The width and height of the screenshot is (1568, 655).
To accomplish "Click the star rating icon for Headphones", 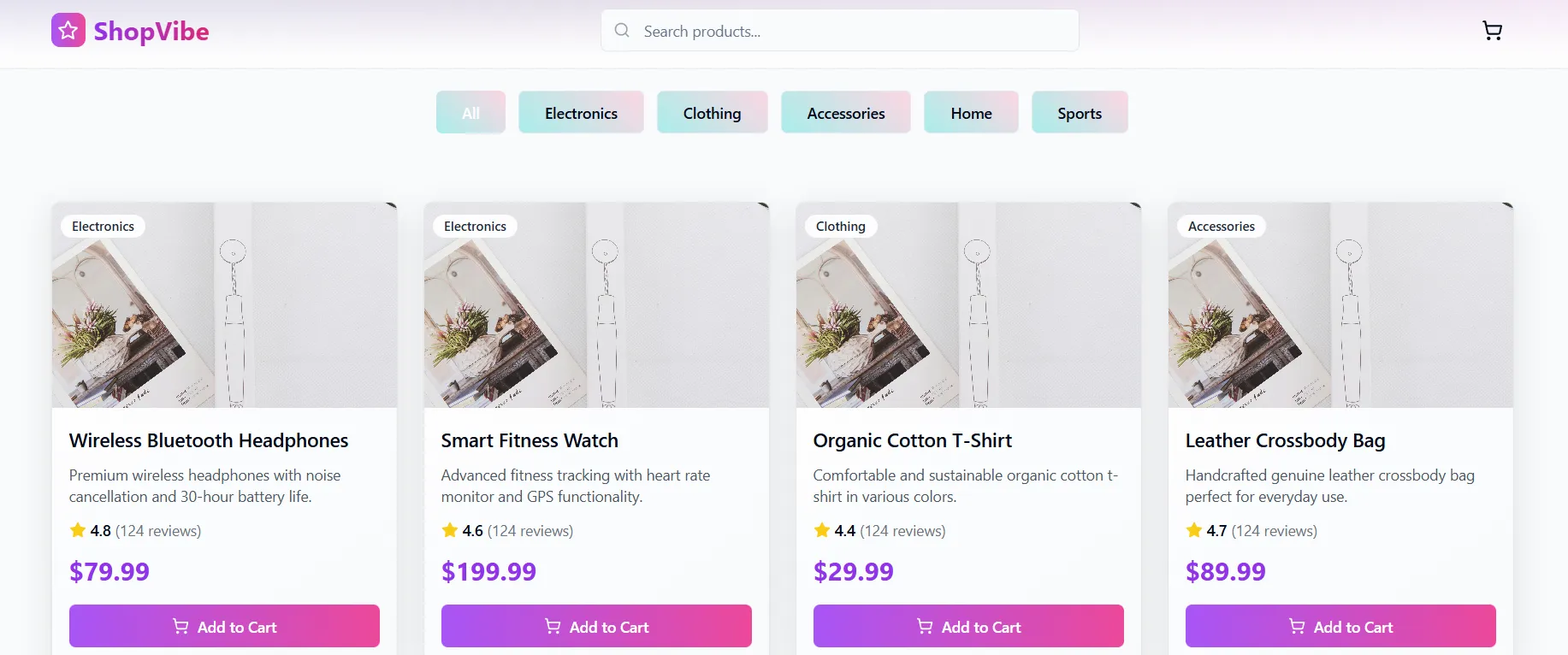I will (x=78, y=530).
